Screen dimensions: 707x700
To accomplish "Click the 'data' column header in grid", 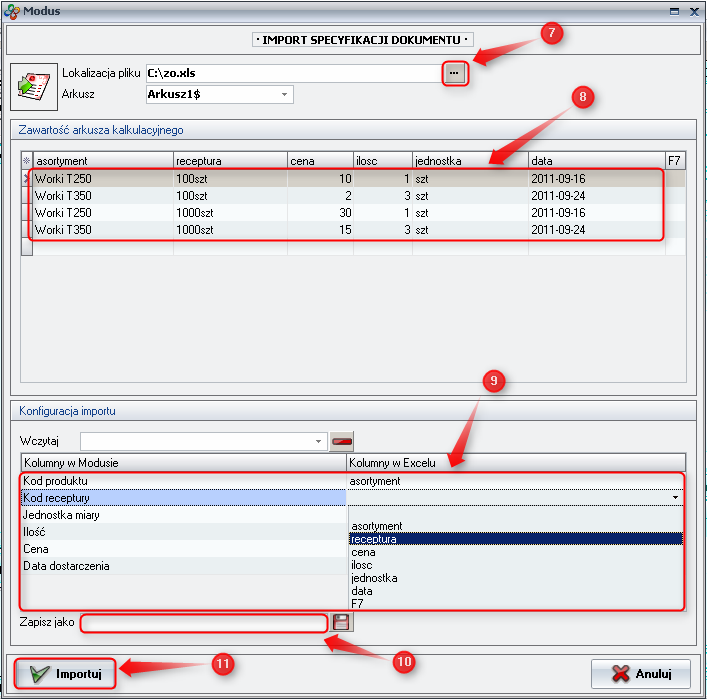I will point(595,160).
